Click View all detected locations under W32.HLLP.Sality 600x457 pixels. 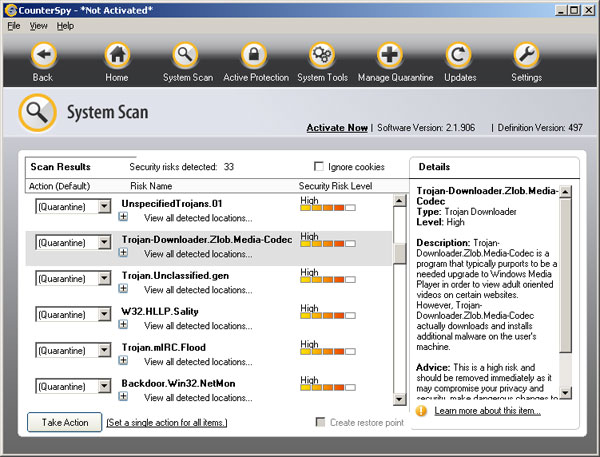pyautogui.click(x=198, y=326)
